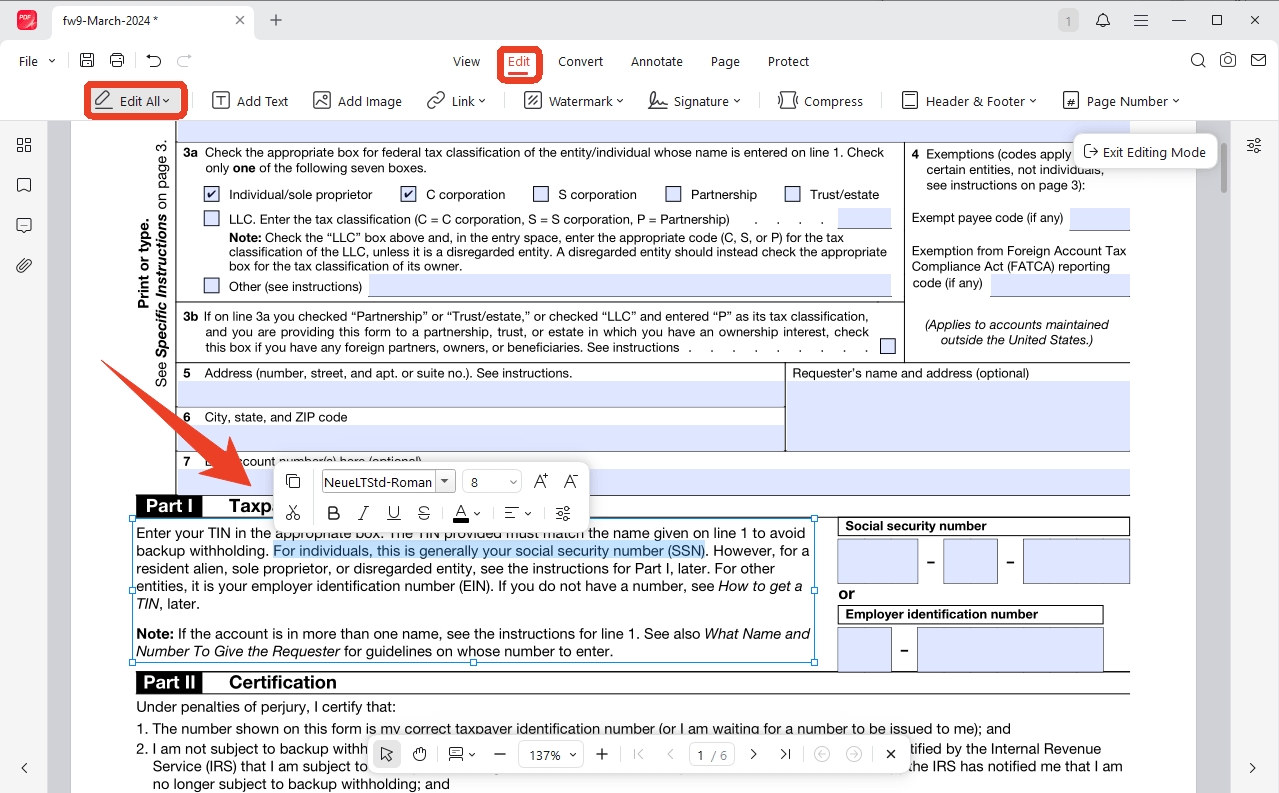Decrease font size with smaller A icon
The width and height of the screenshot is (1279, 793).
(x=570, y=482)
